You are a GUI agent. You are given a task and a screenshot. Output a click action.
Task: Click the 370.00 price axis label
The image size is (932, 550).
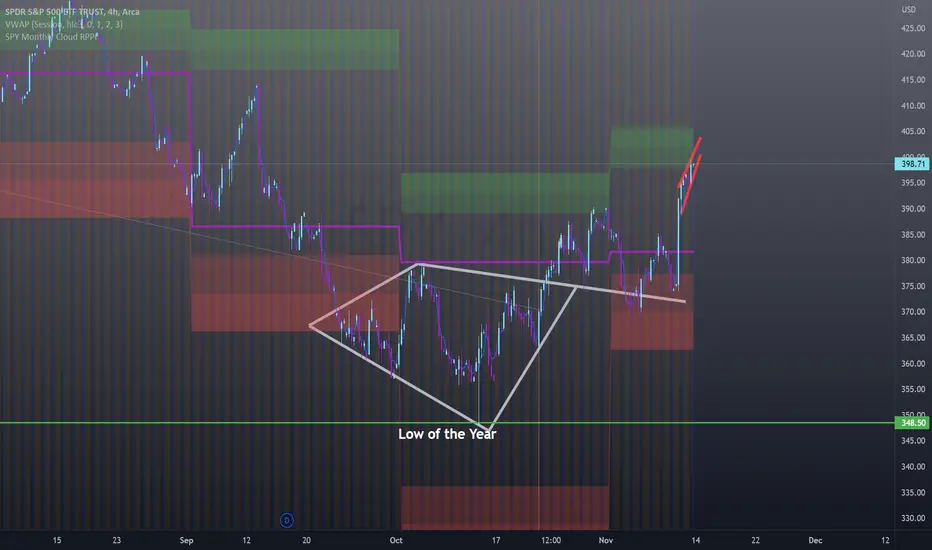pos(913,312)
